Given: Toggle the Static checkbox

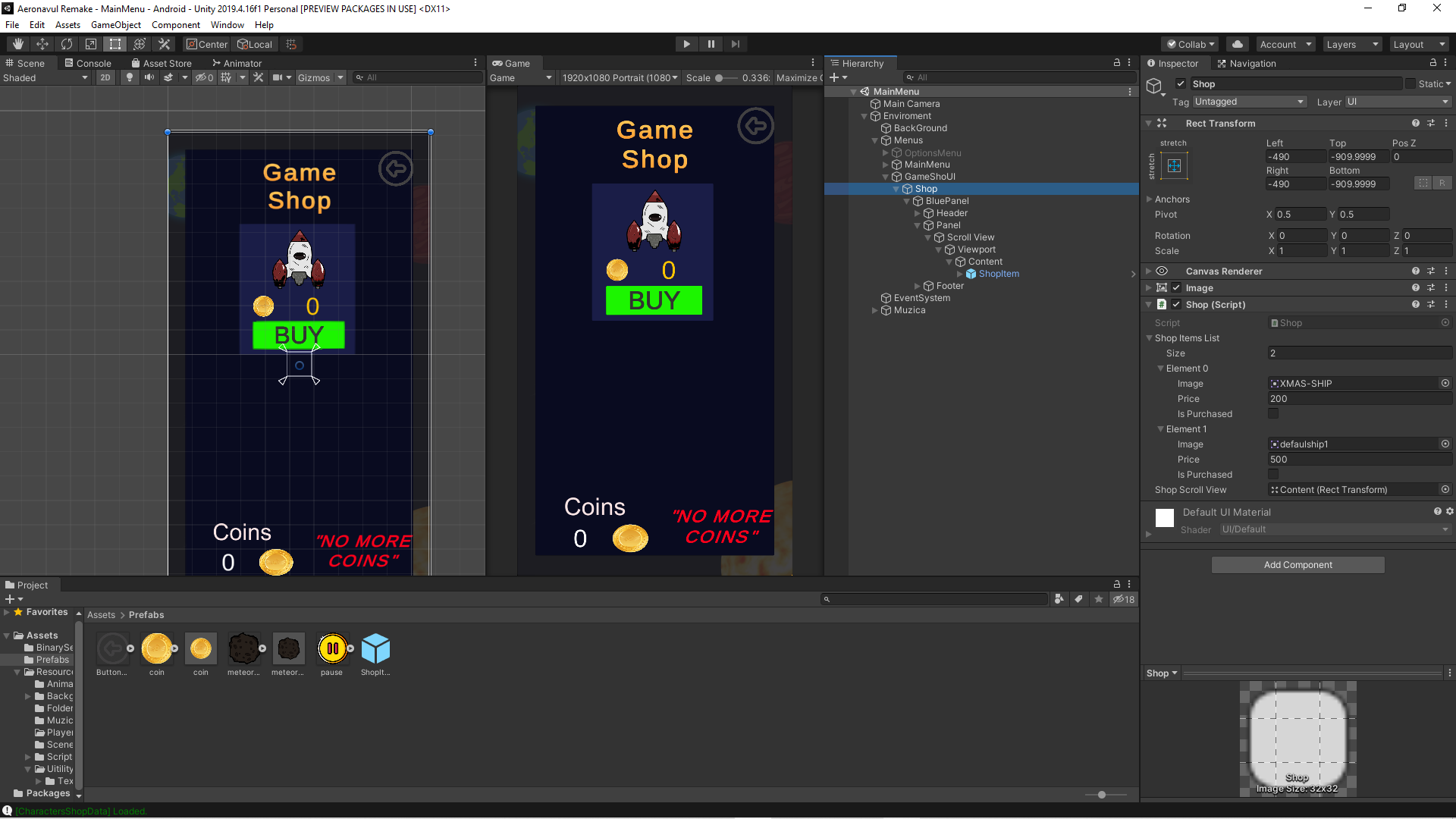Looking at the screenshot, I should (x=1410, y=84).
